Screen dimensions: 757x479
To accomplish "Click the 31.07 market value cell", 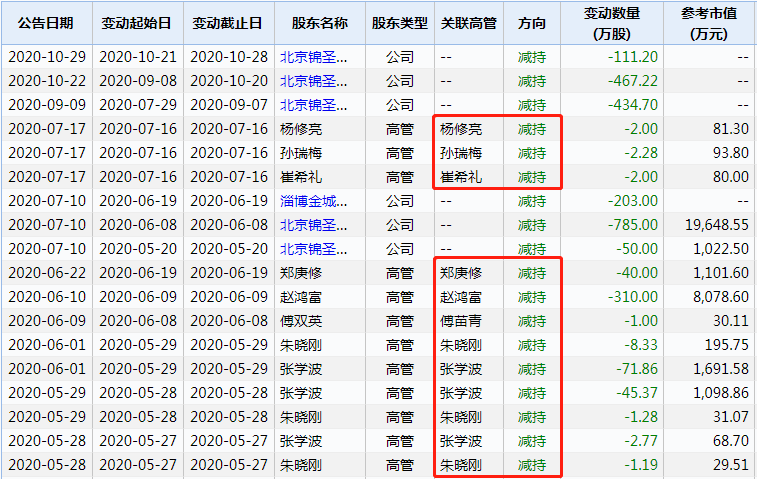I will click(x=731, y=417).
